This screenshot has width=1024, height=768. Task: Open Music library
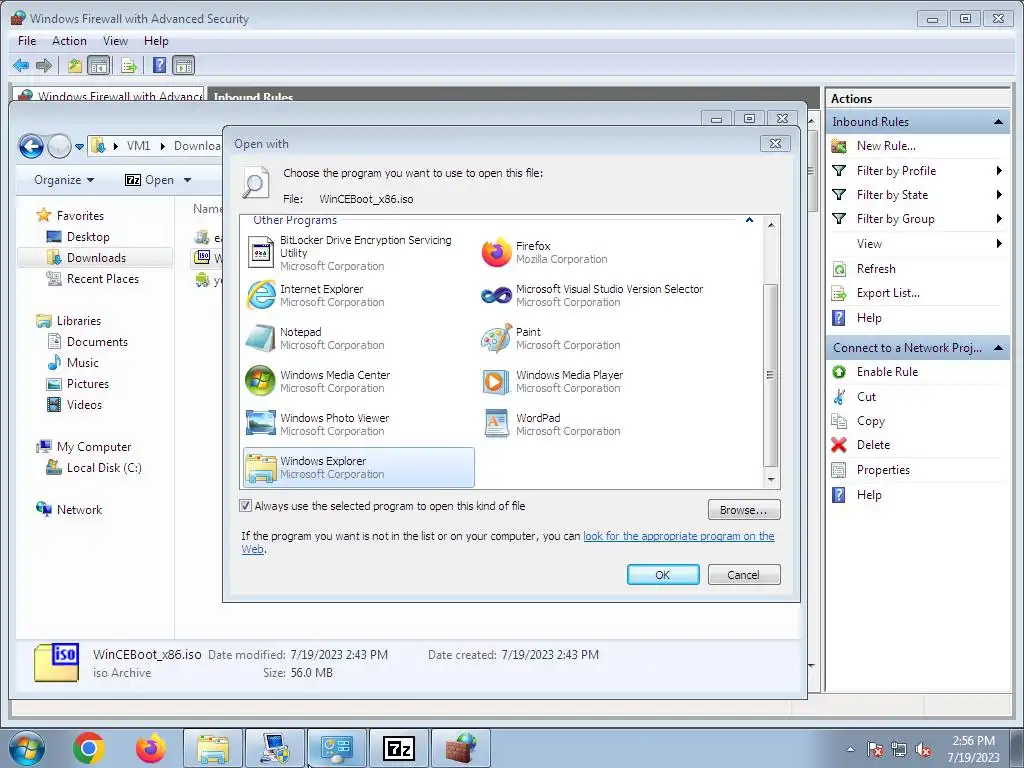(82, 362)
